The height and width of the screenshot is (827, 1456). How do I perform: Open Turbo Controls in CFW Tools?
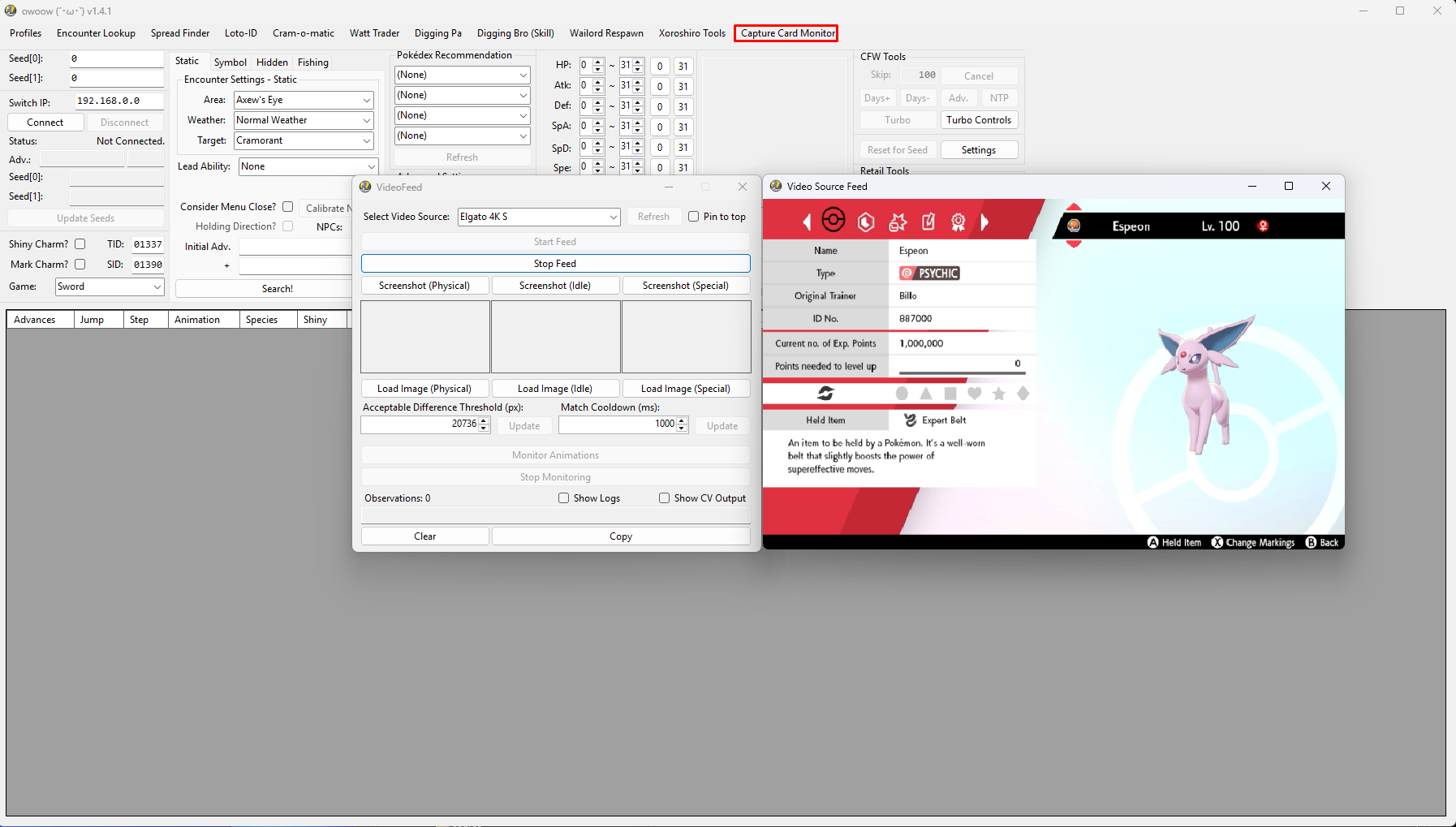click(979, 120)
